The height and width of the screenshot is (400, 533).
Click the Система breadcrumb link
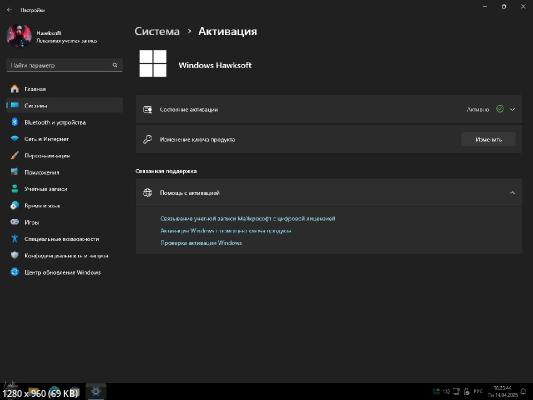point(157,31)
